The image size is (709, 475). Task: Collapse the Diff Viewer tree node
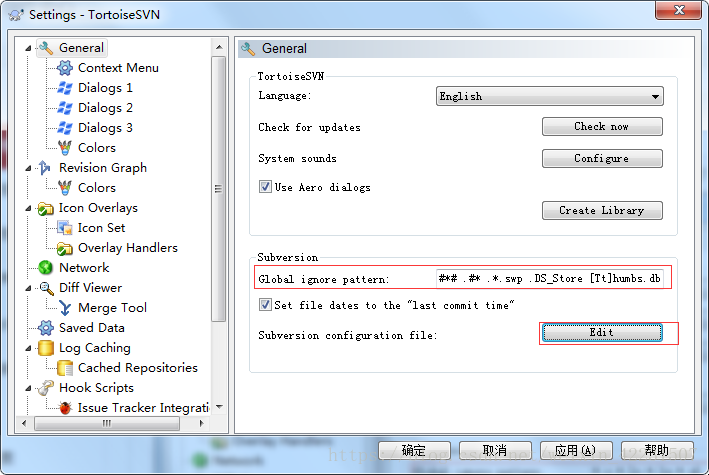(x=28, y=288)
